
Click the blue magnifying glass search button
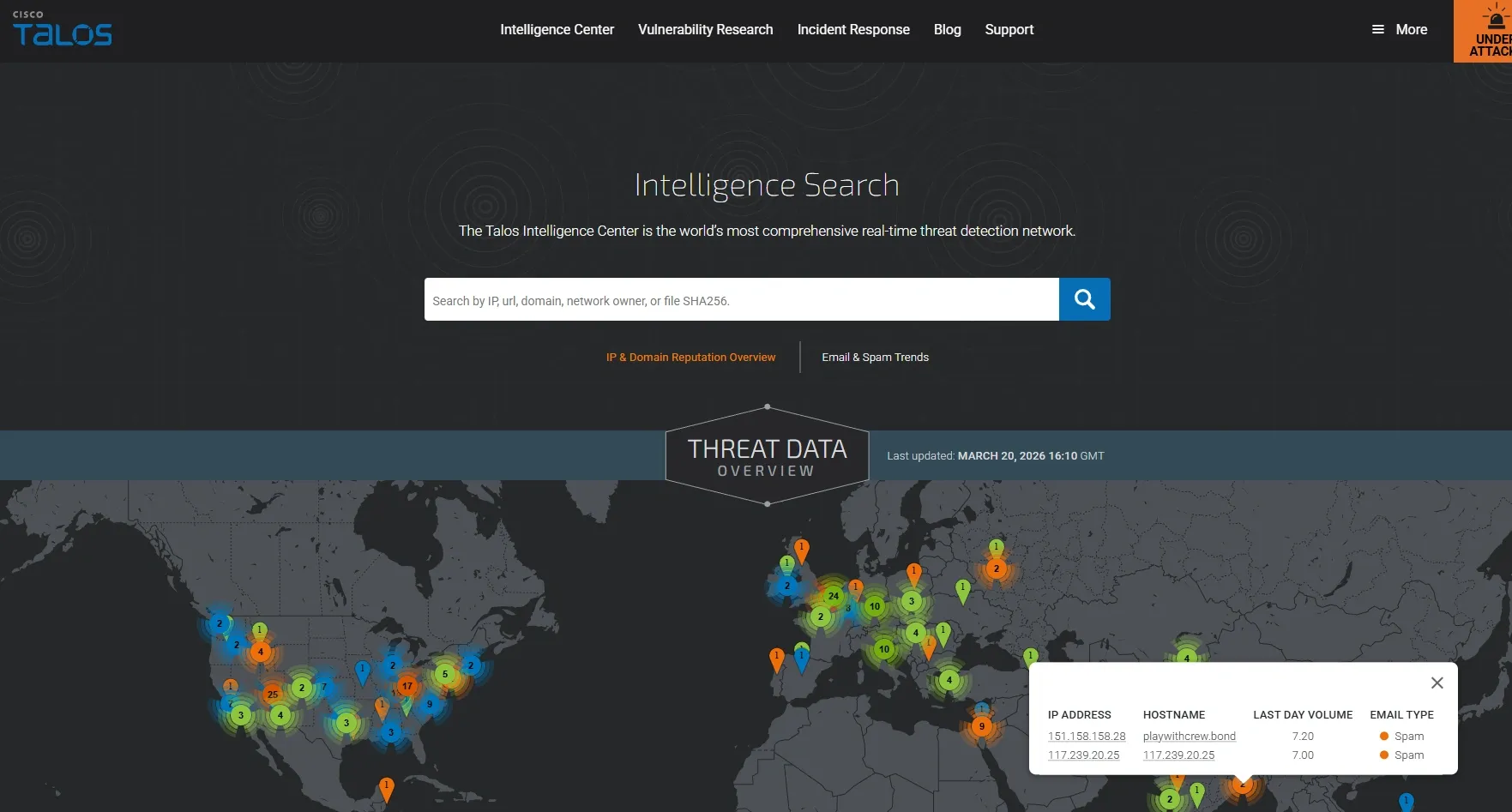pyautogui.click(x=1084, y=299)
